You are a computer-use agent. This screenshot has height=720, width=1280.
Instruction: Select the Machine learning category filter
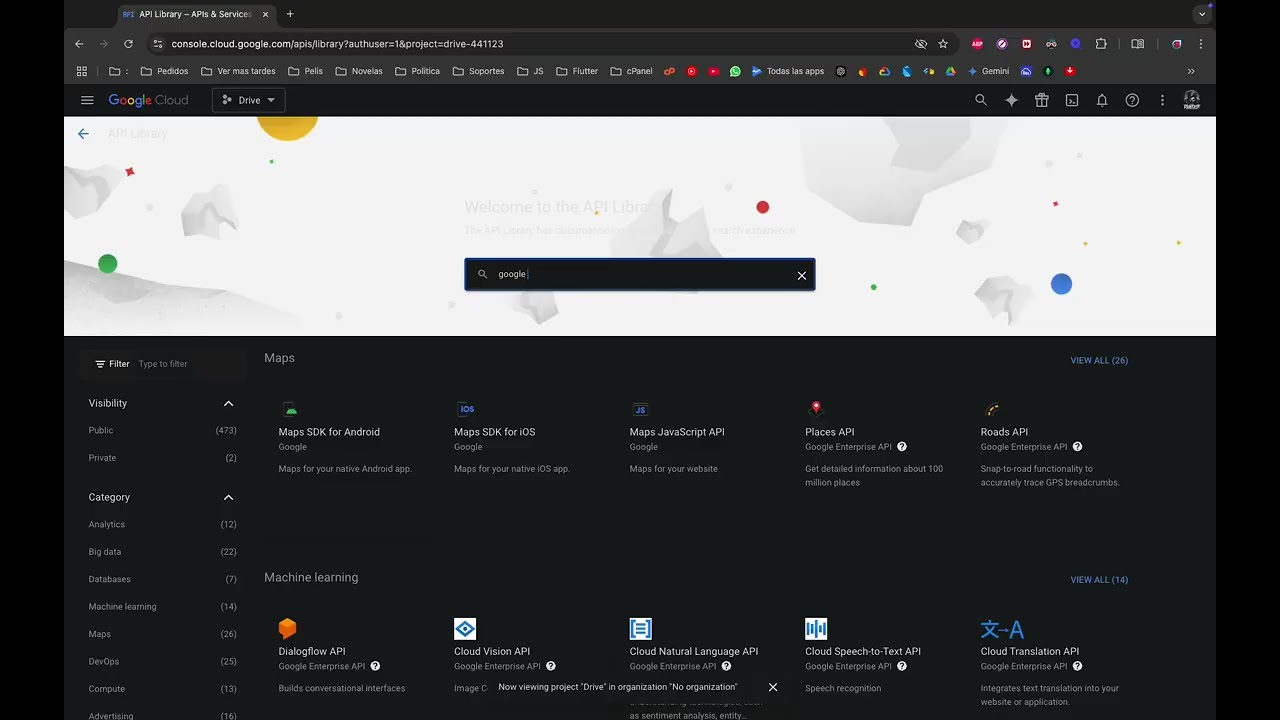coord(122,607)
